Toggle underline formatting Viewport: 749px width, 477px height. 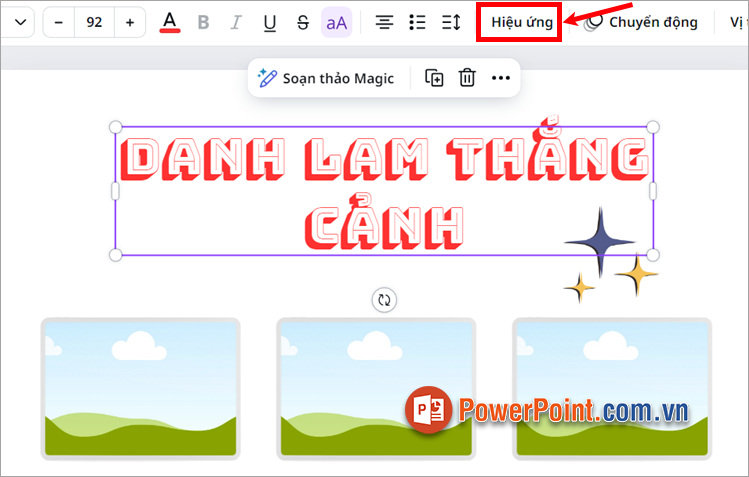tap(269, 22)
